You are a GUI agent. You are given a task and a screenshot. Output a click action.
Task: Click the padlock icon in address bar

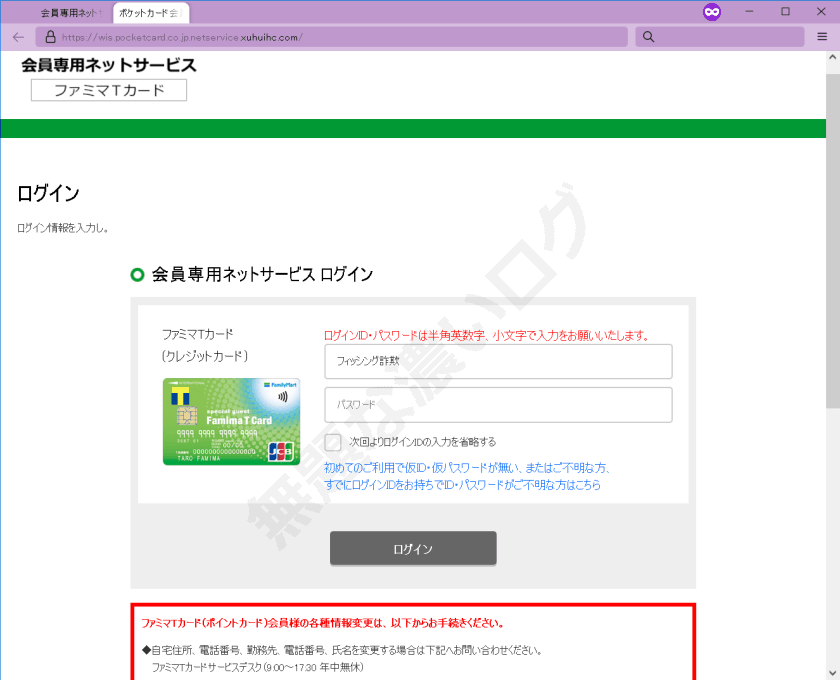click(50, 37)
